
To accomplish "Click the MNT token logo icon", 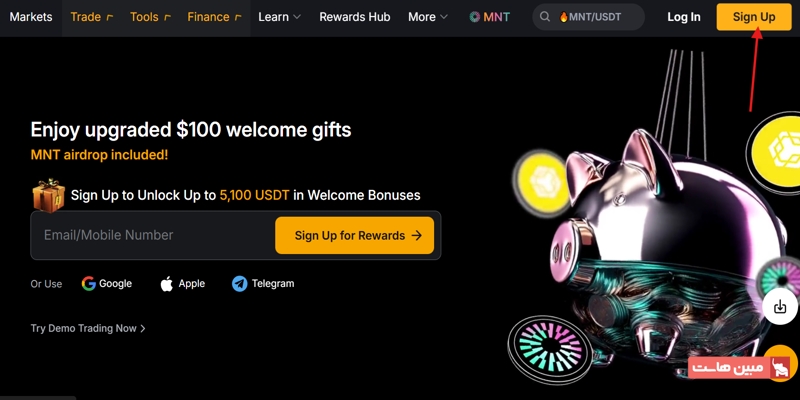I will point(474,17).
